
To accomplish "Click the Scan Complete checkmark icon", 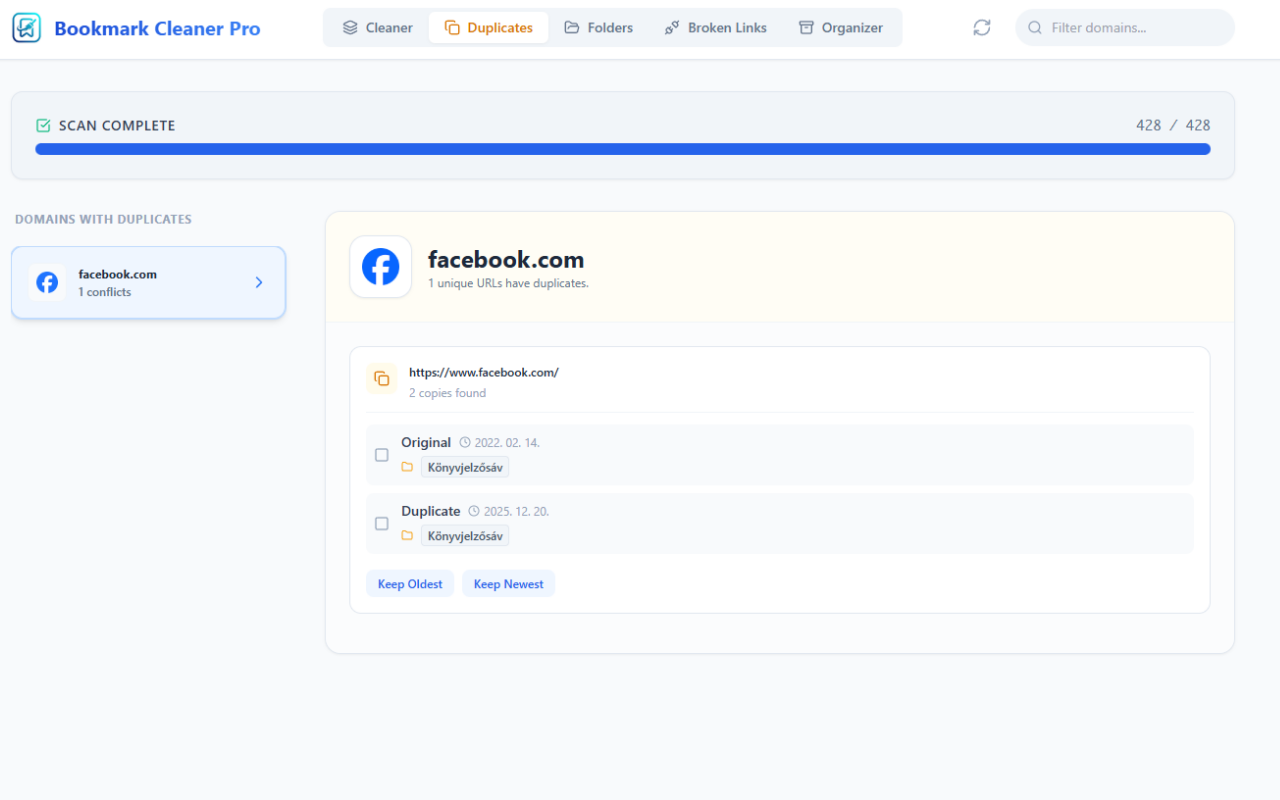I will [x=43, y=125].
